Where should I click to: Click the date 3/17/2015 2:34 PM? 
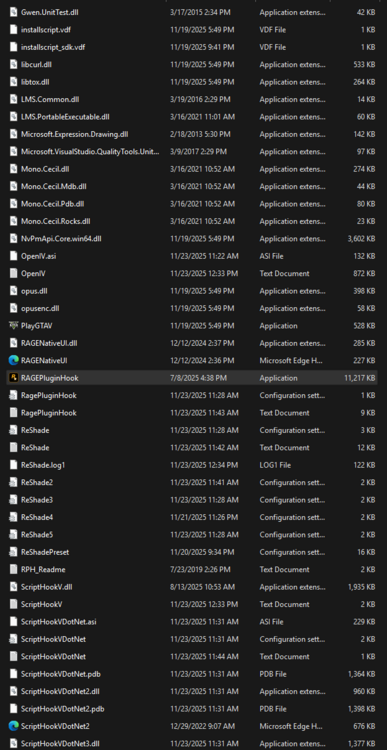click(x=200, y=12)
